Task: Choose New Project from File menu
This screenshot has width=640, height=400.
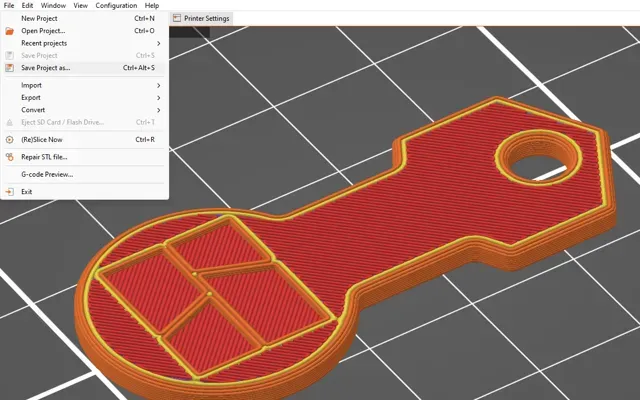Action: tap(84, 18)
